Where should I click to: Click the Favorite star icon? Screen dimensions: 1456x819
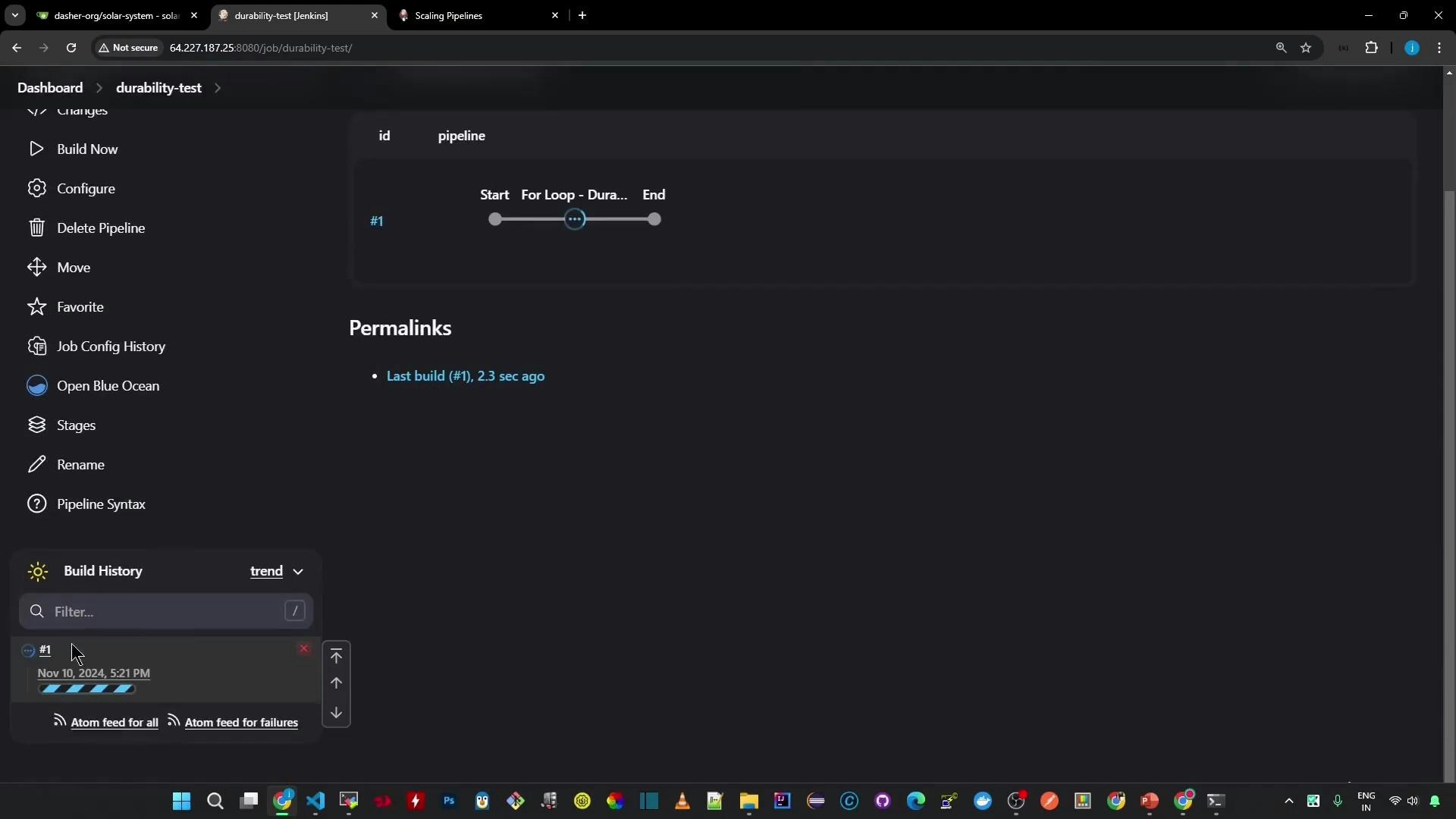click(x=36, y=306)
